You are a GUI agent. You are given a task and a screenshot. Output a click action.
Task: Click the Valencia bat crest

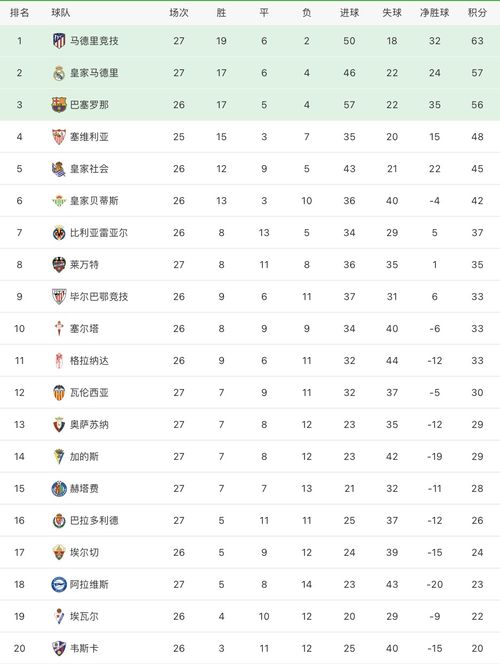click(59, 393)
